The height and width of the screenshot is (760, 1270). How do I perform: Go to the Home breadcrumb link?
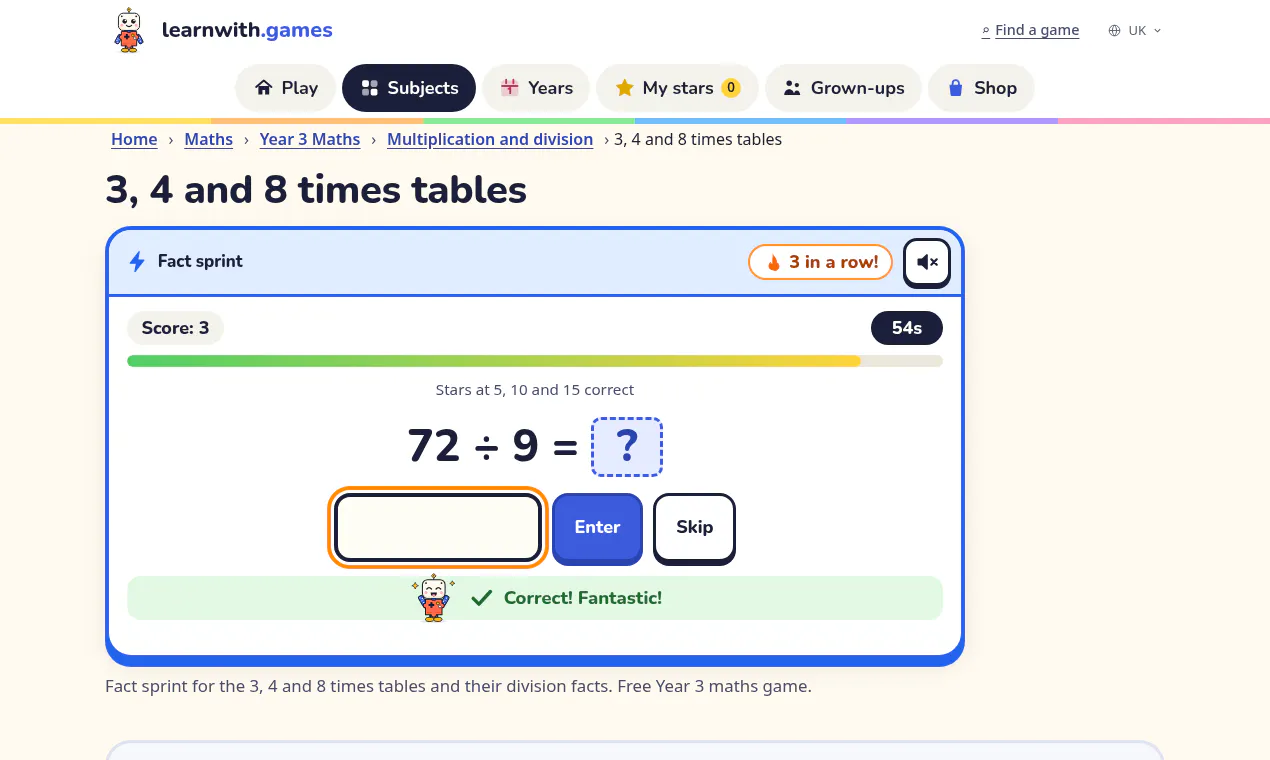pos(134,139)
